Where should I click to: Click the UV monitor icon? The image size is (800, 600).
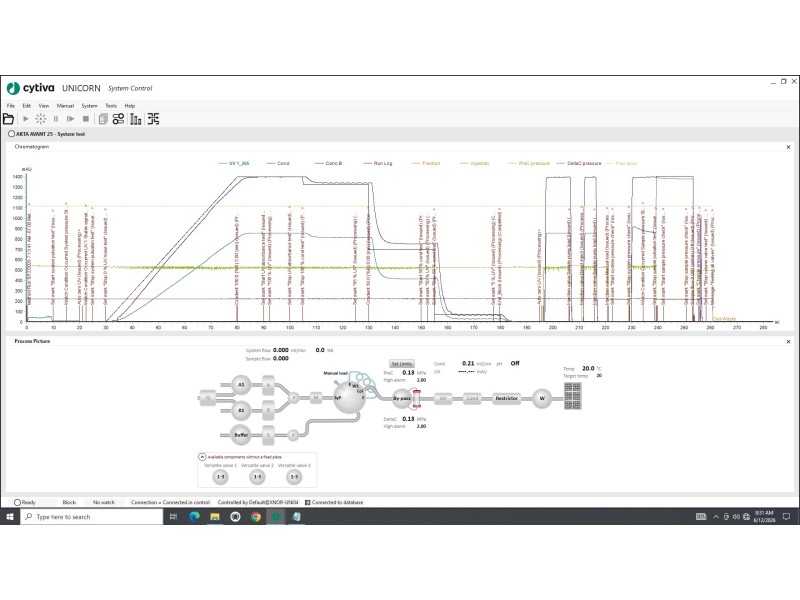[x=443, y=398]
